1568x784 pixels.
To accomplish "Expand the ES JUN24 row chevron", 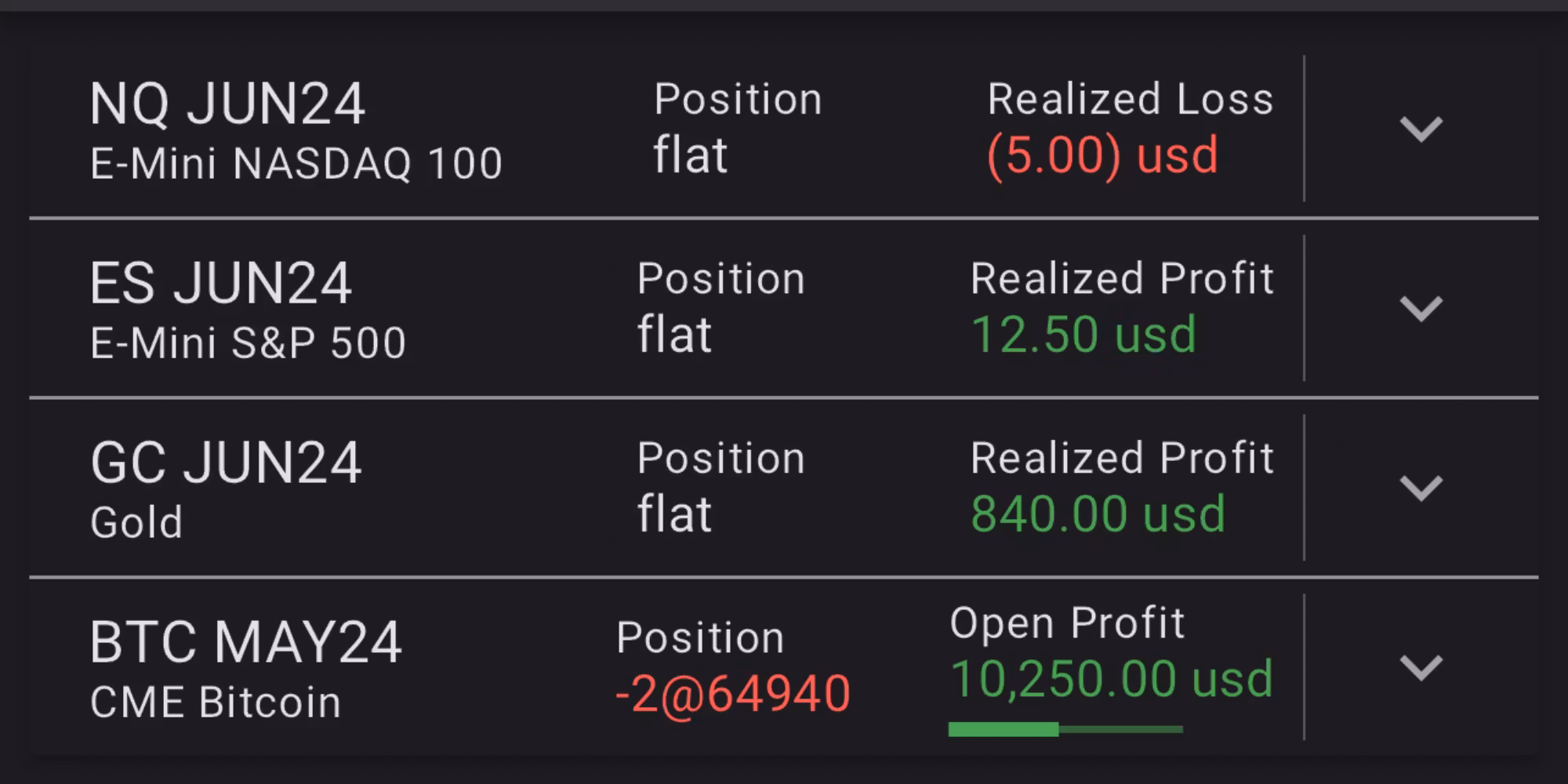I will click(x=1421, y=308).
